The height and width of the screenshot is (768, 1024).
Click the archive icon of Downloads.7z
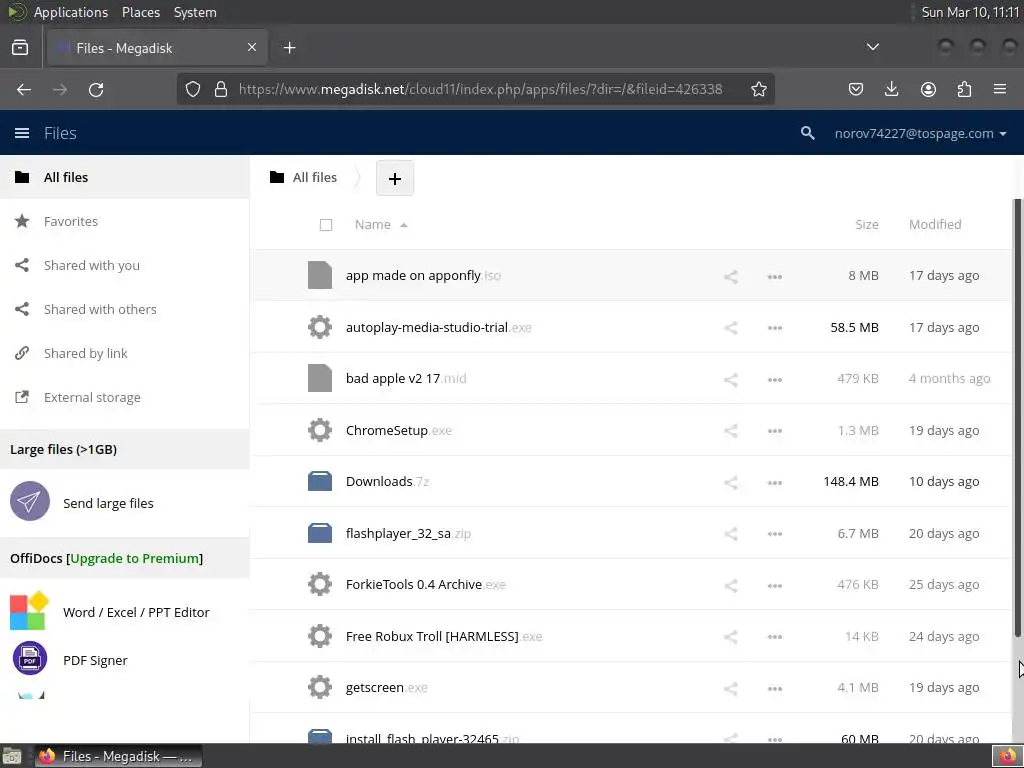point(320,481)
